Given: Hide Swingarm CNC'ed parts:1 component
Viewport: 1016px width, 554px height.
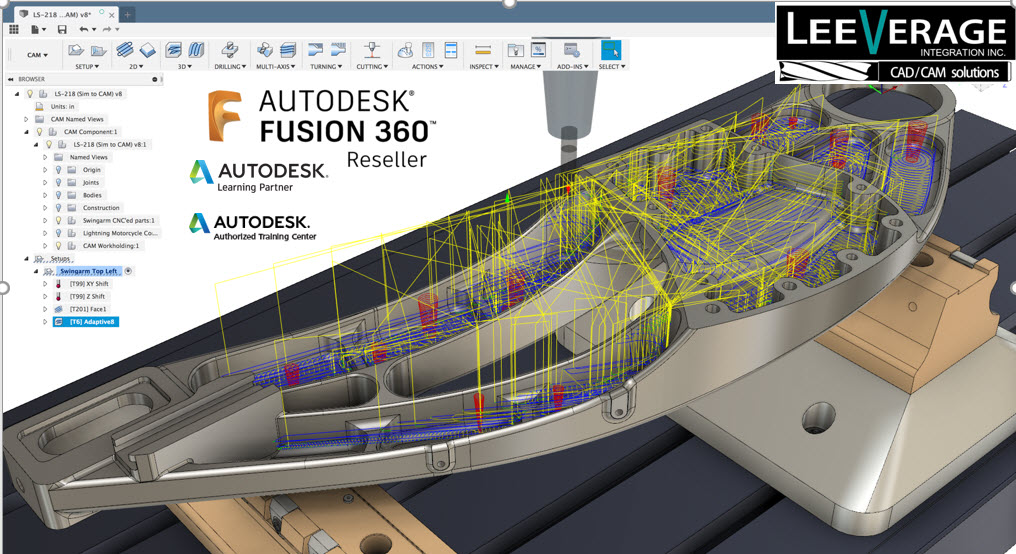Looking at the screenshot, I should [58, 220].
